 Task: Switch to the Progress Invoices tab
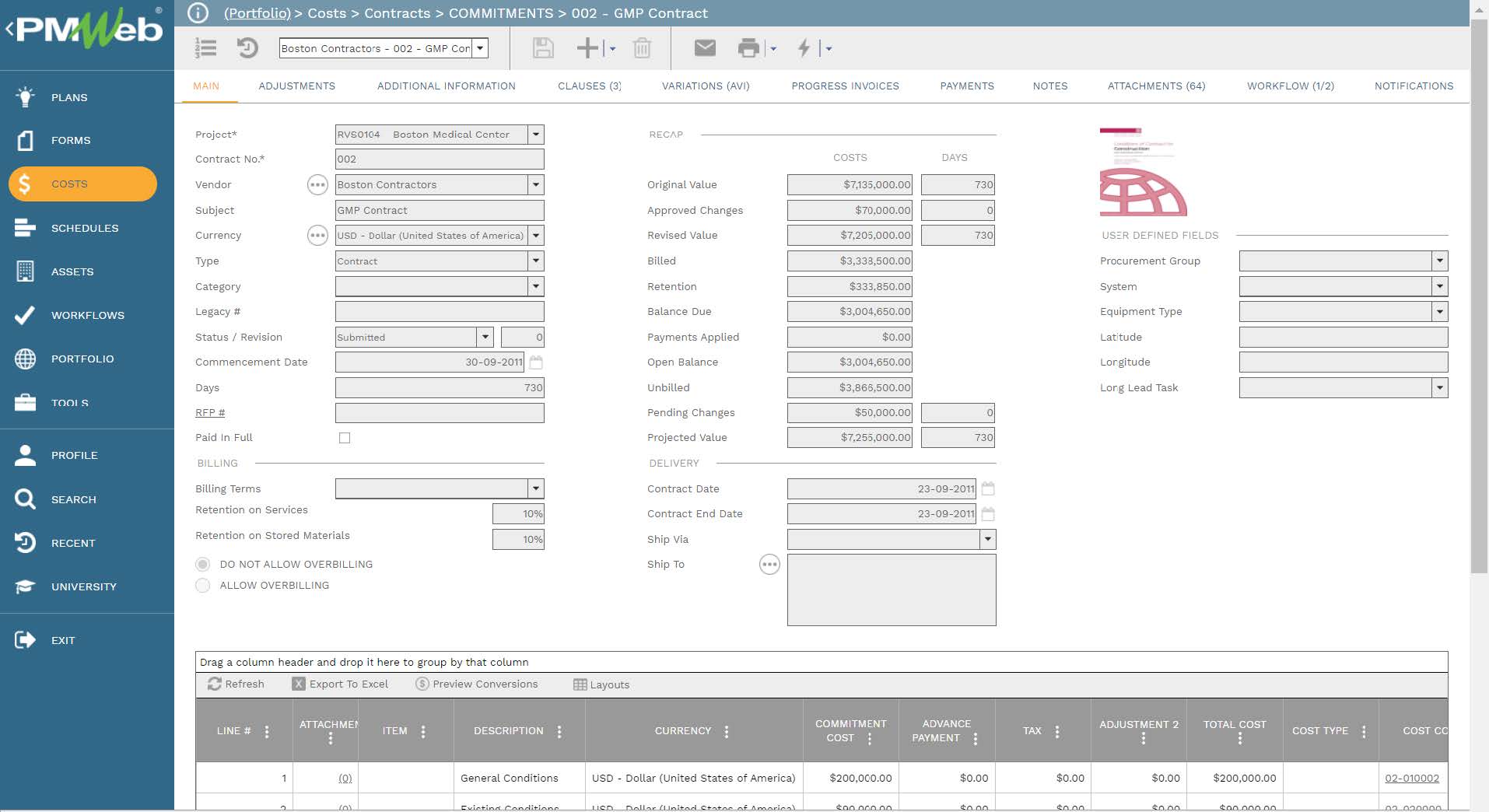pyautogui.click(x=845, y=86)
